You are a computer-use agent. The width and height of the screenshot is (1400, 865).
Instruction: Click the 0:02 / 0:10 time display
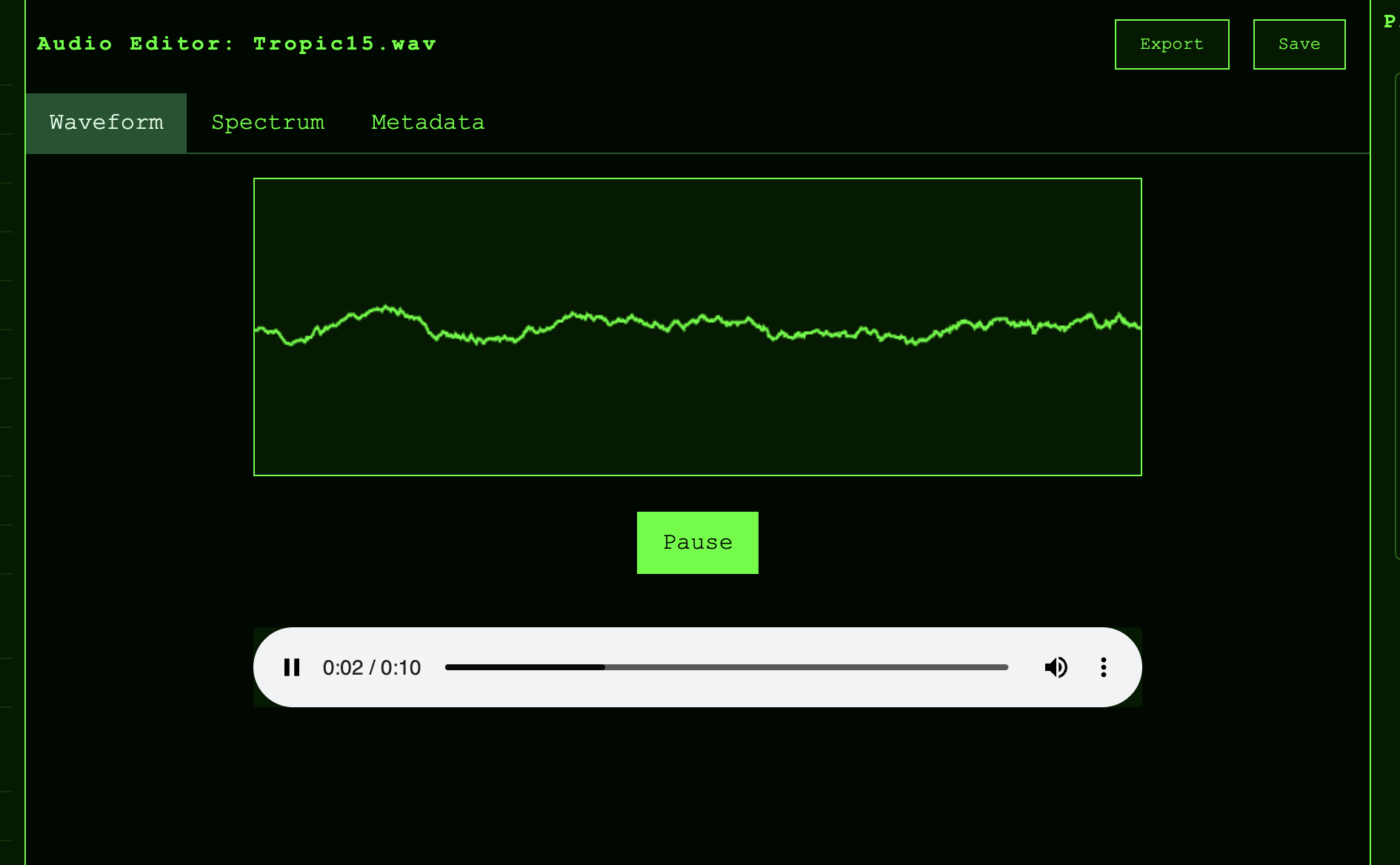coord(371,667)
